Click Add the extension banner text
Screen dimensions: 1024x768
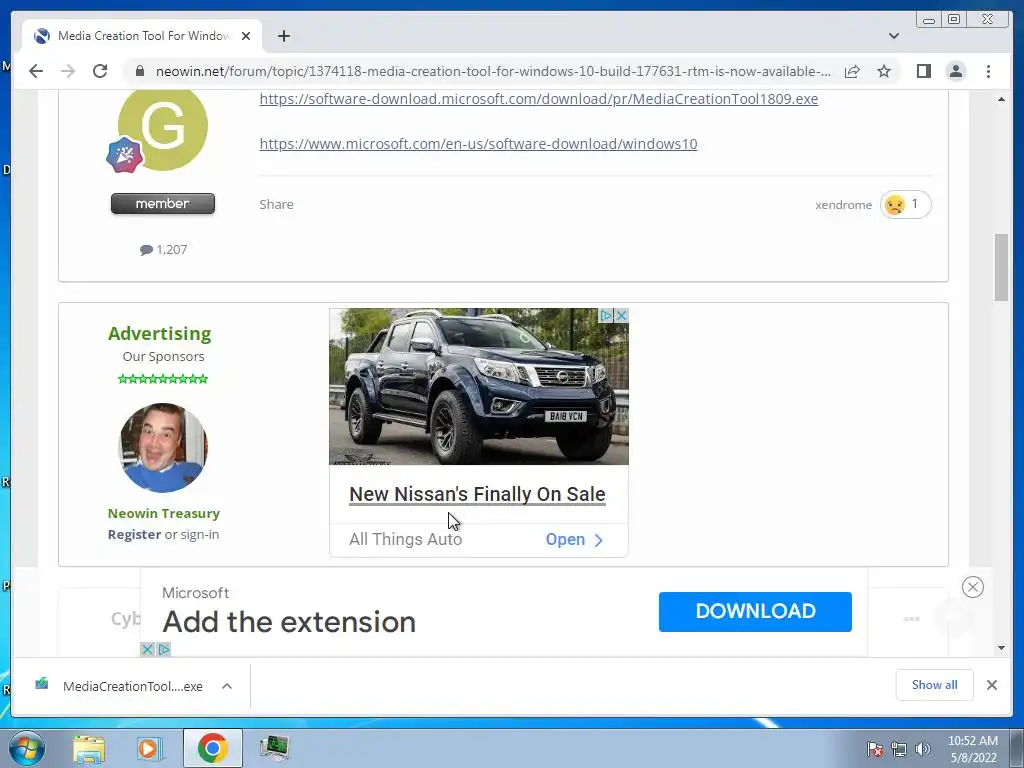(289, 622)
